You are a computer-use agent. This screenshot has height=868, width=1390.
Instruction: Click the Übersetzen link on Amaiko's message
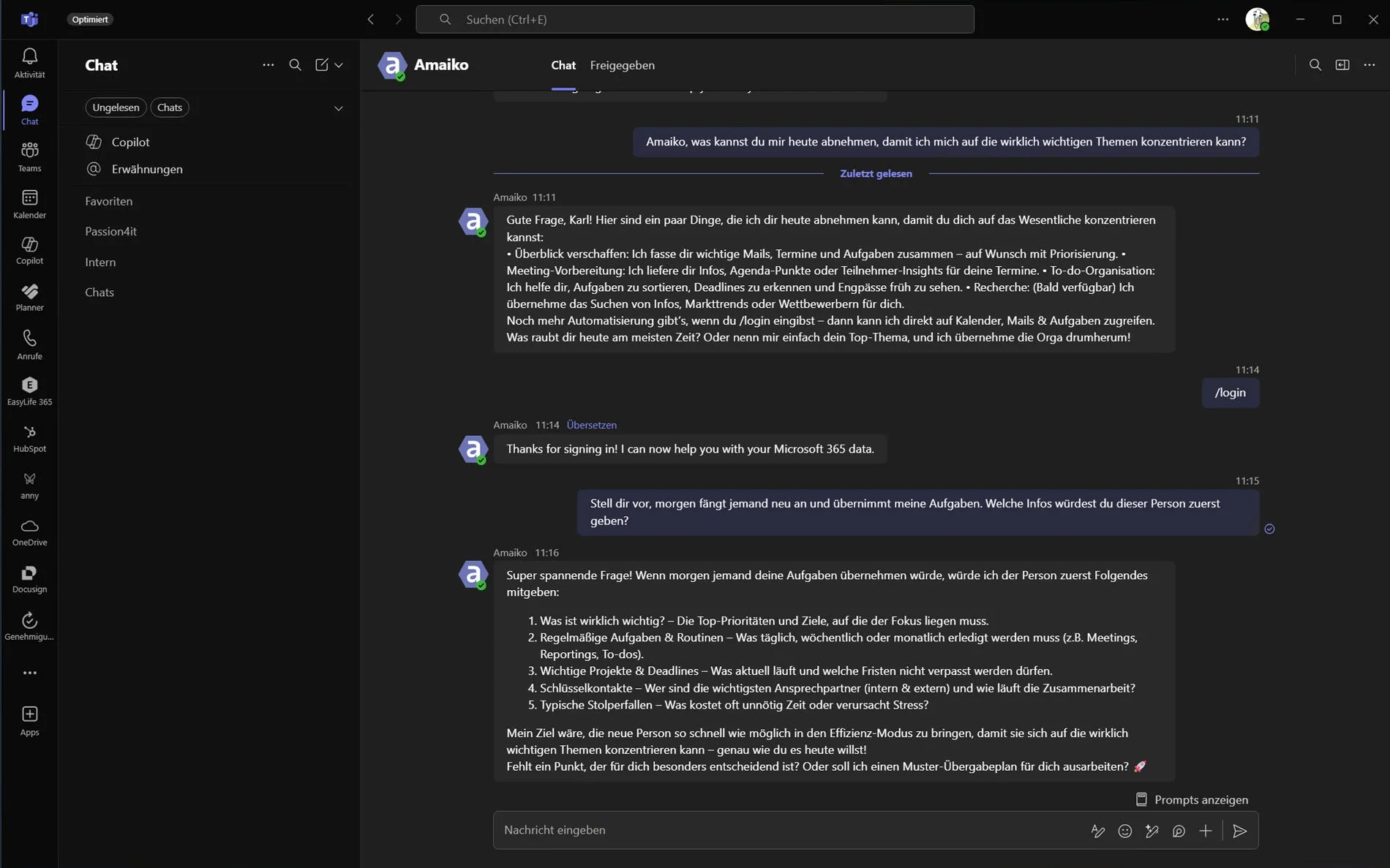pos(591,424)
